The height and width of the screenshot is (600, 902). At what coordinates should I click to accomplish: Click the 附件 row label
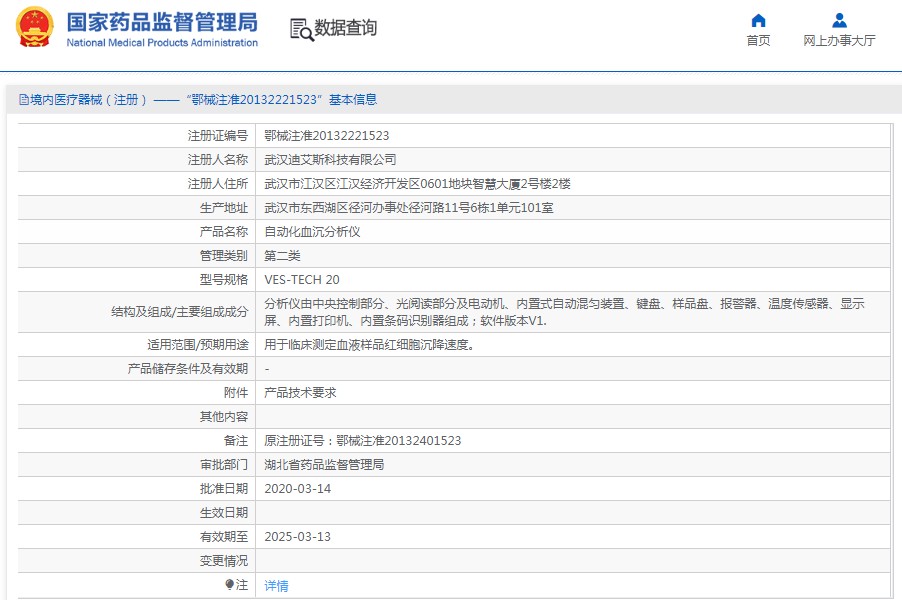click(x=236, y=393)
